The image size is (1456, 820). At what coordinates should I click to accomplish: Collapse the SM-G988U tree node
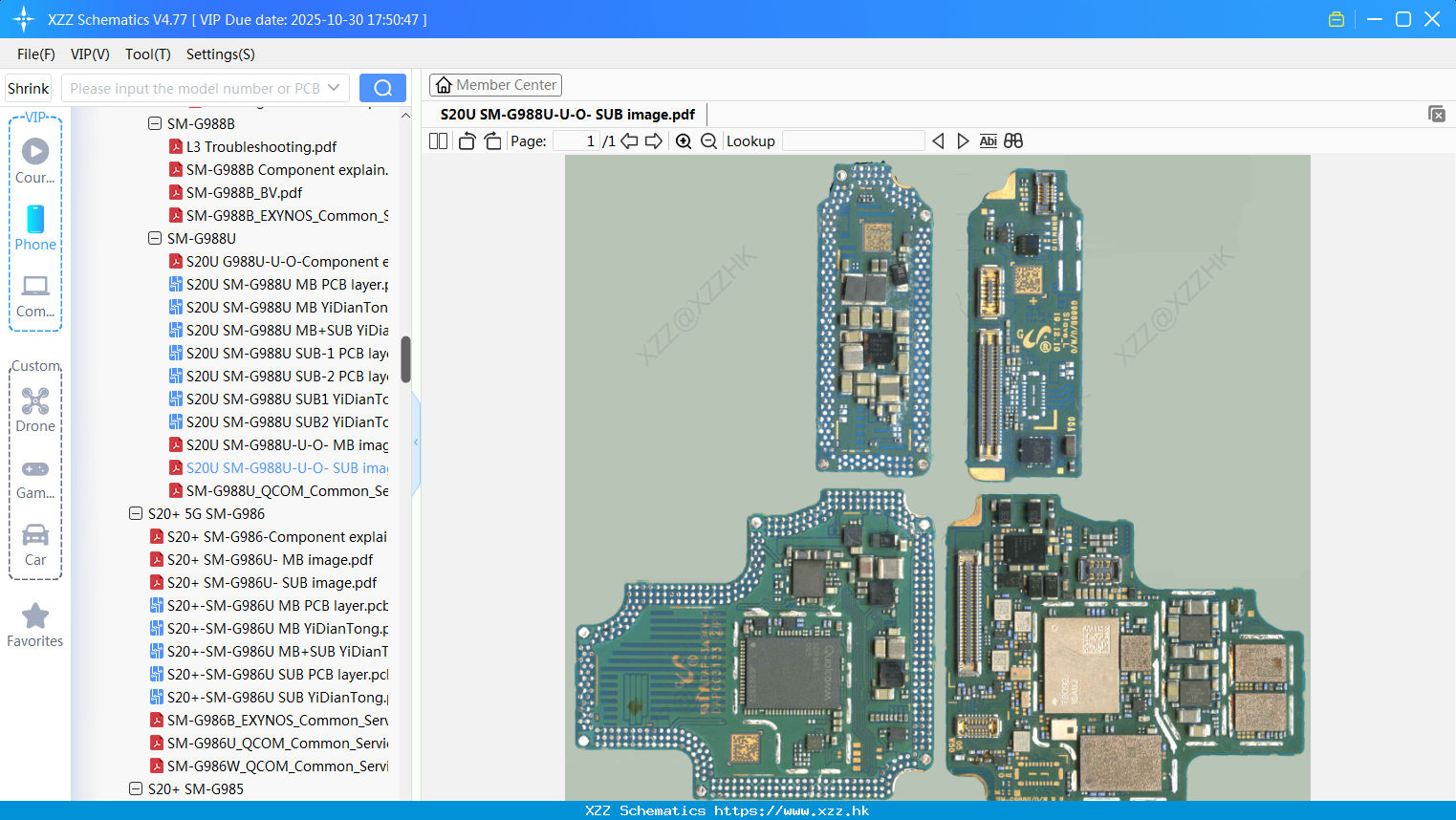[155, 238]
